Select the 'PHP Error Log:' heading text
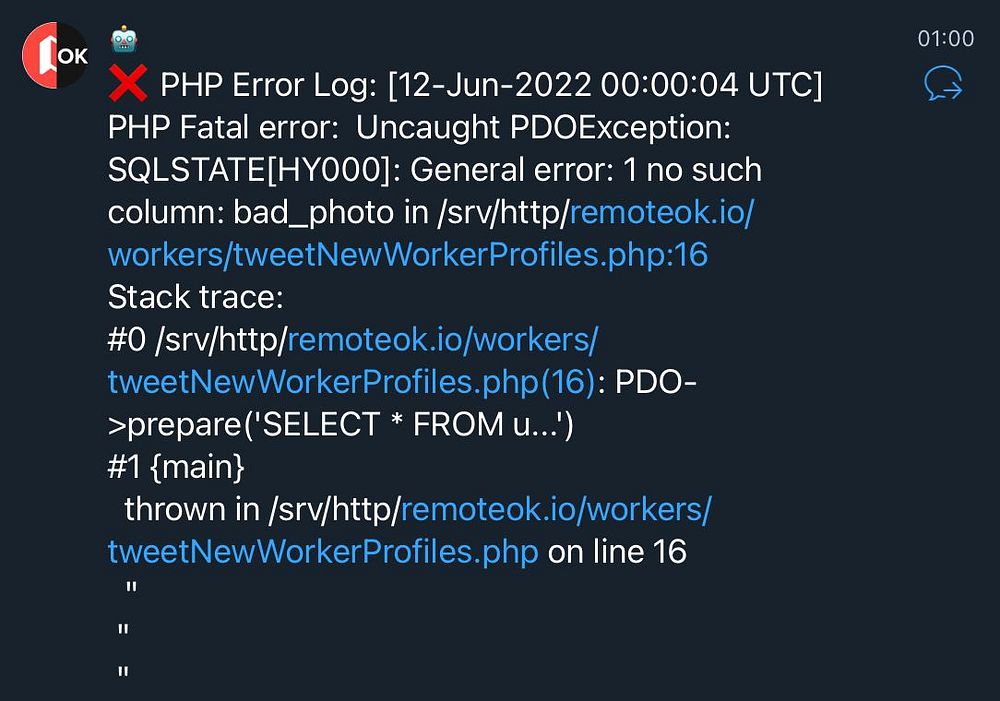 click(268, 85)
